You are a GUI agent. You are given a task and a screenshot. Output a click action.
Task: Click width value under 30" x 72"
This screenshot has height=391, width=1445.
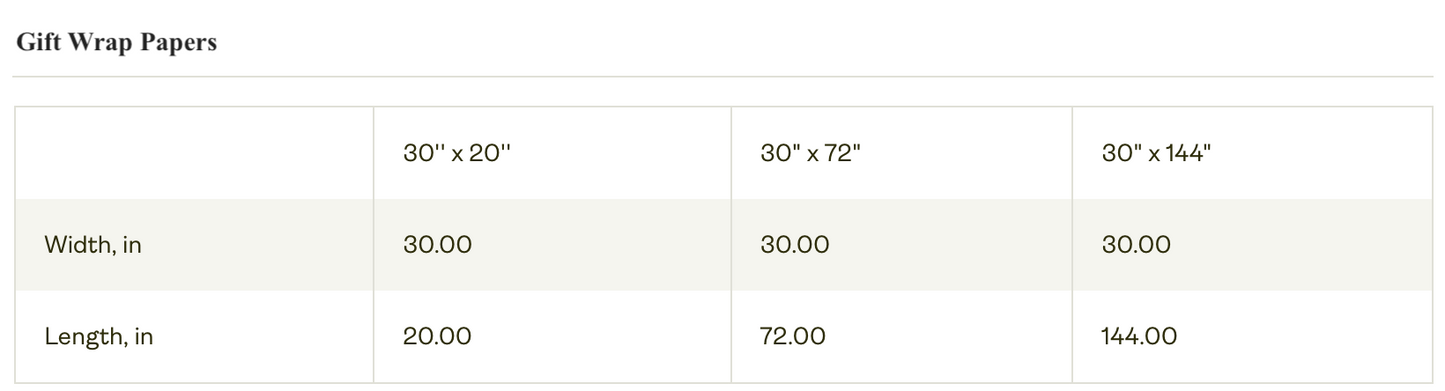[795, 245]
